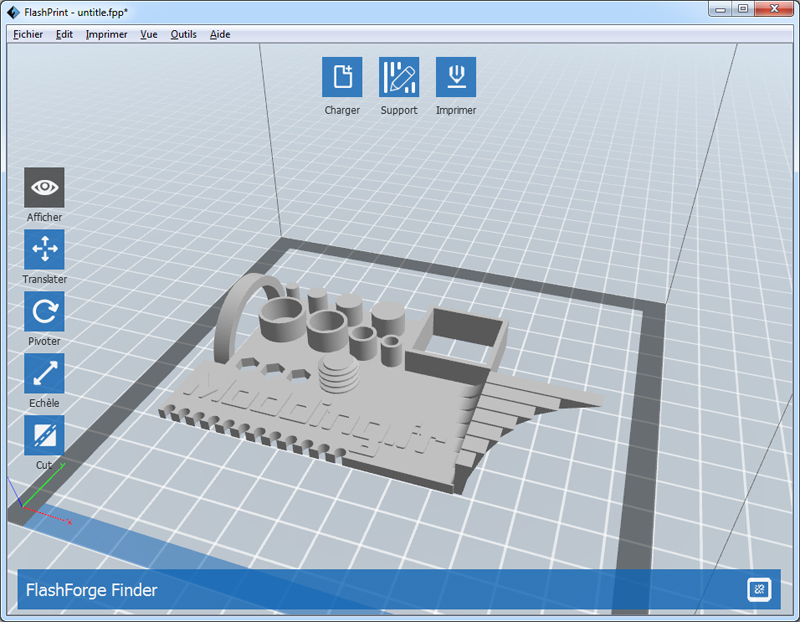The width and height of the screenshot is (800, 622).
Task: Open the Aide menu
Action: pos(220,34)
